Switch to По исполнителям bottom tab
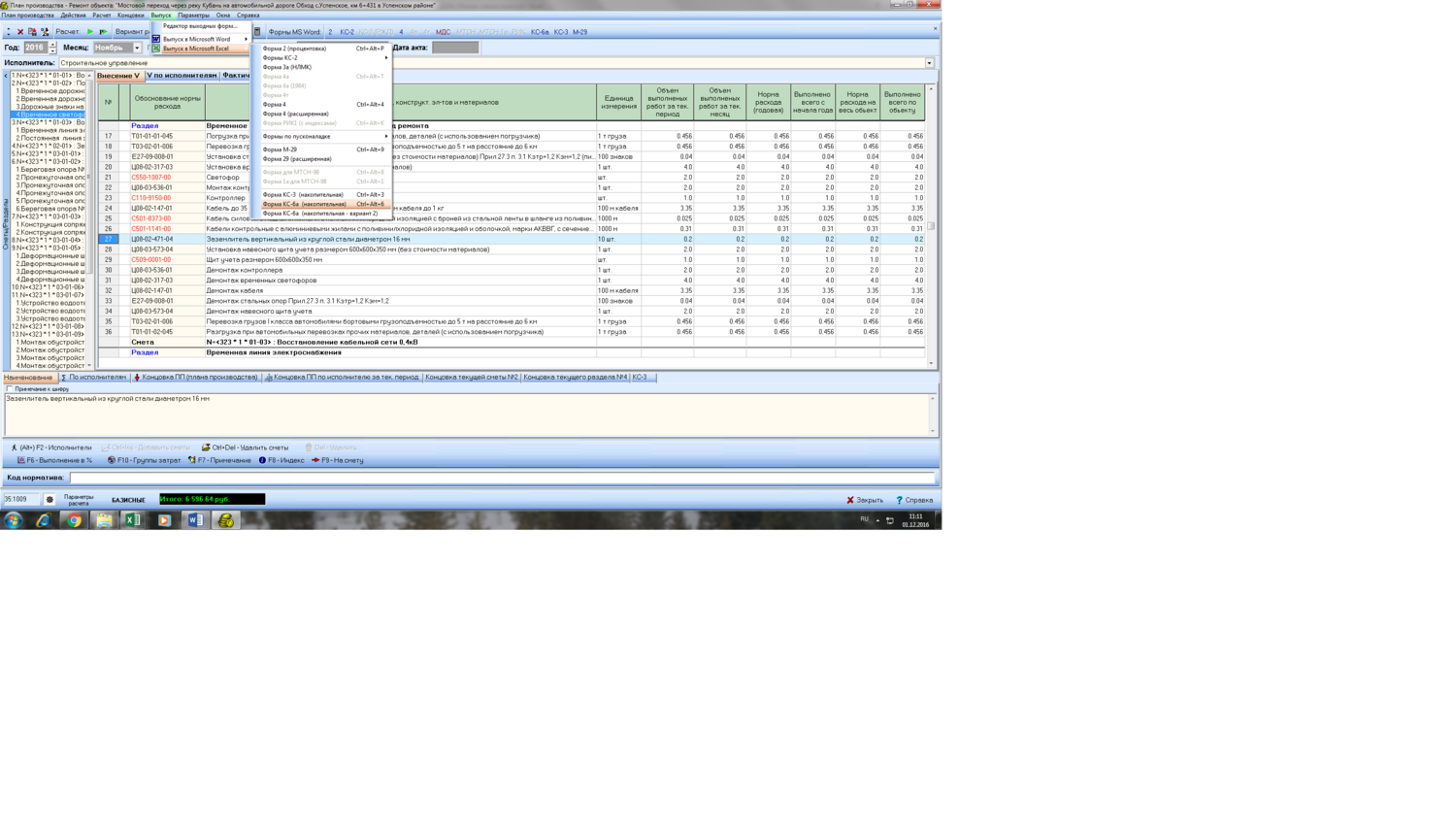 (x=93, y=378)
